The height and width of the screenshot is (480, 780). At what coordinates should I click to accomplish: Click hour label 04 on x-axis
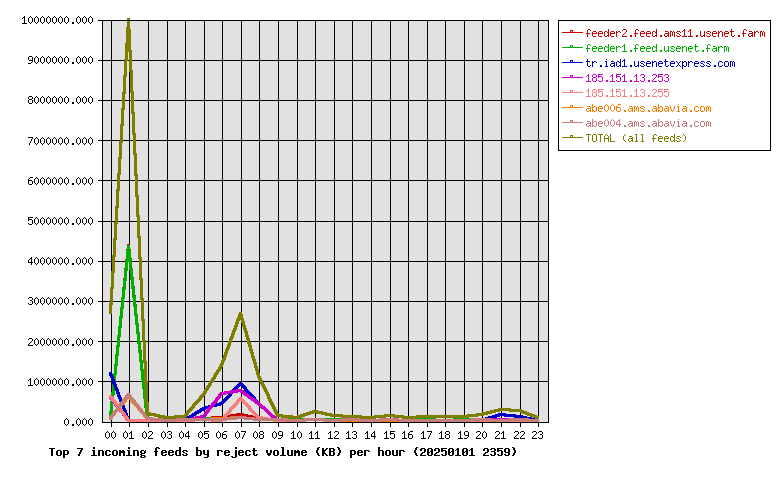[x=185, y=435]
